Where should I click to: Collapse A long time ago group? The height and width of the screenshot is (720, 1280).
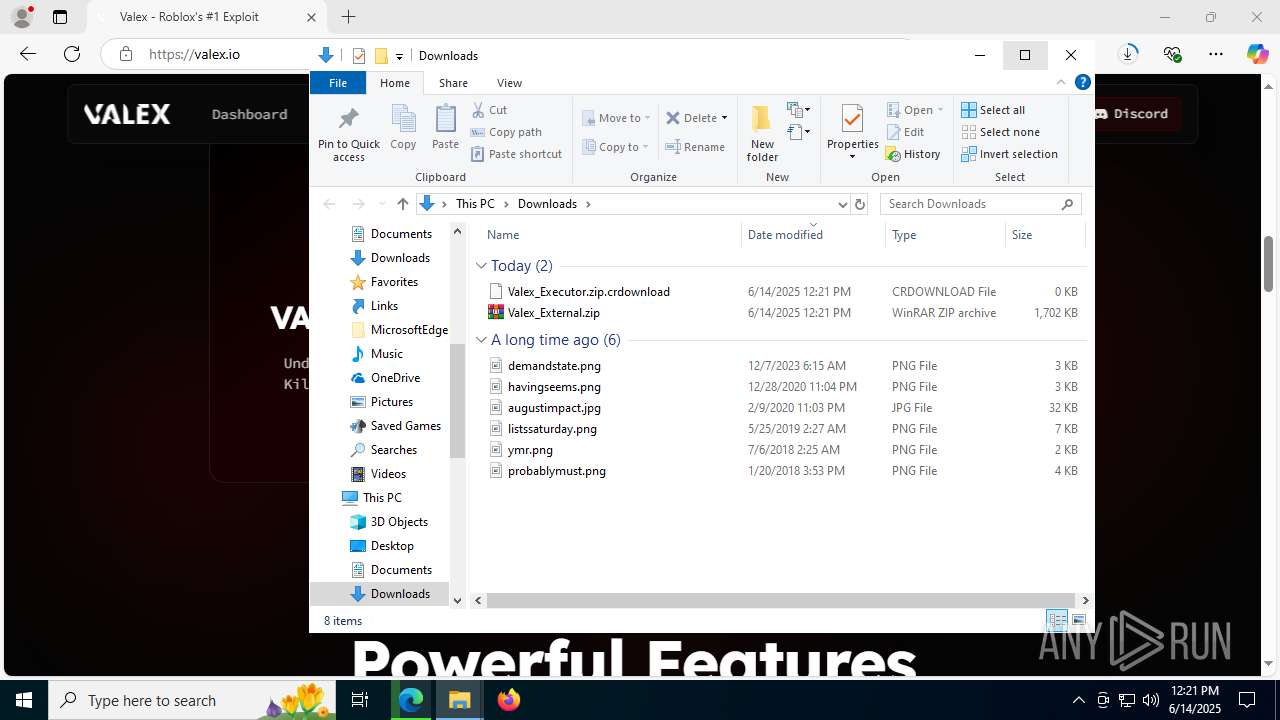[481, 340]
